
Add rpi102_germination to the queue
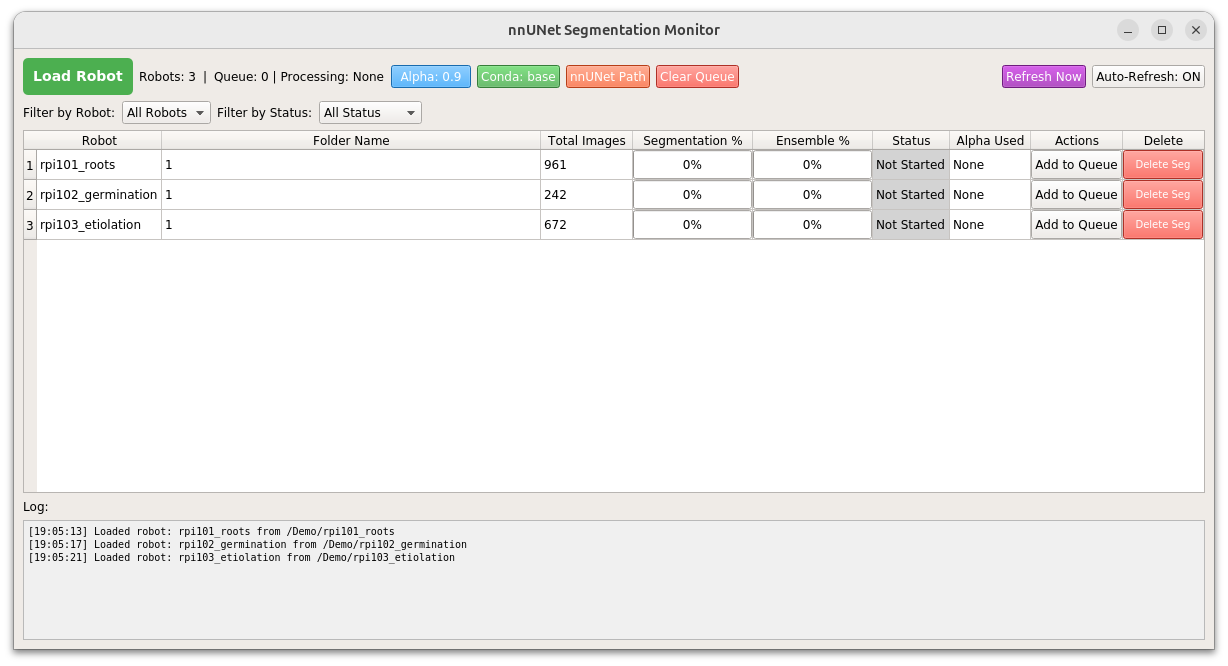[x=1076, y=194]
